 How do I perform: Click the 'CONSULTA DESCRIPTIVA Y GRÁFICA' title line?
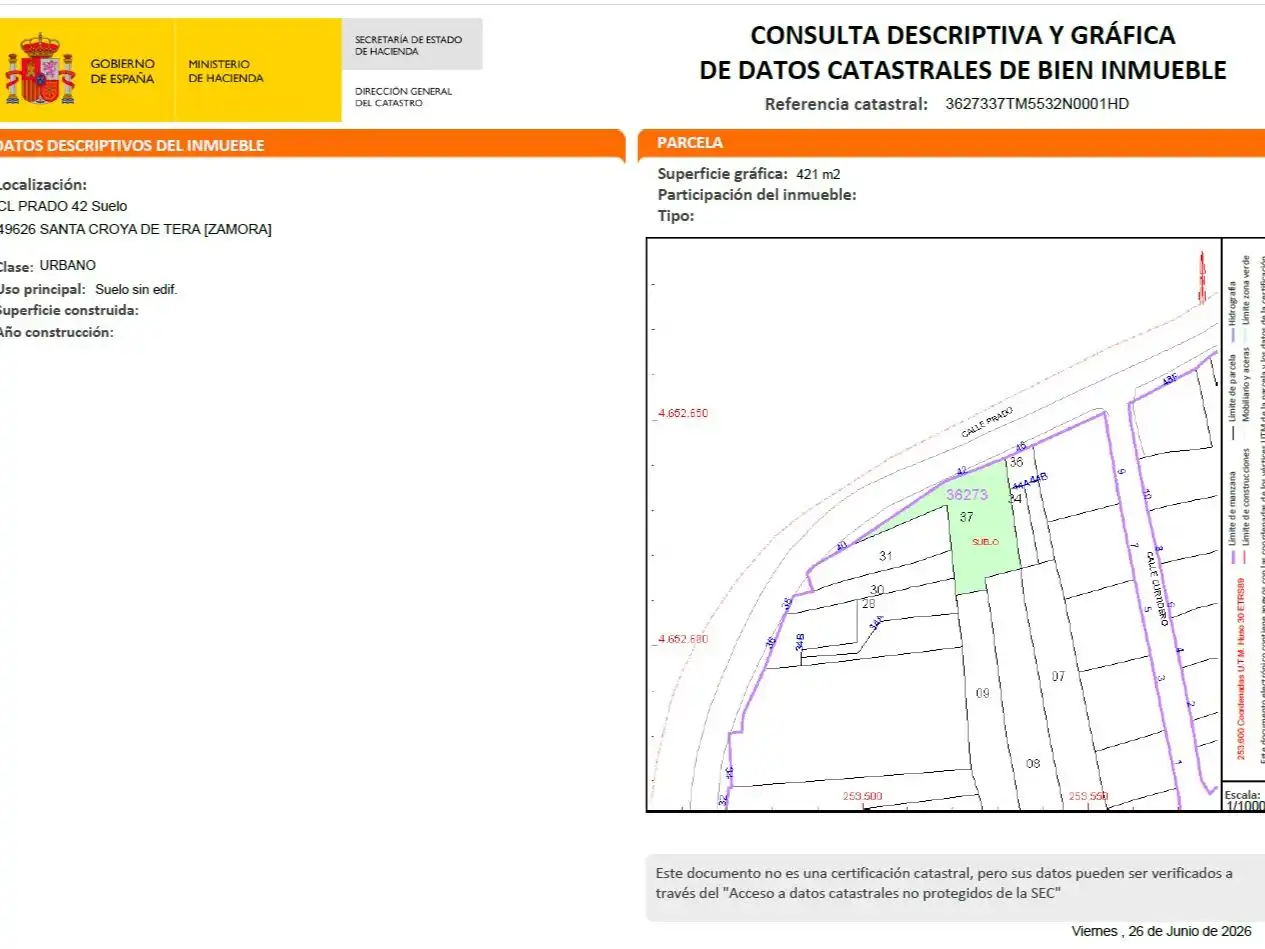coord(962,35)
